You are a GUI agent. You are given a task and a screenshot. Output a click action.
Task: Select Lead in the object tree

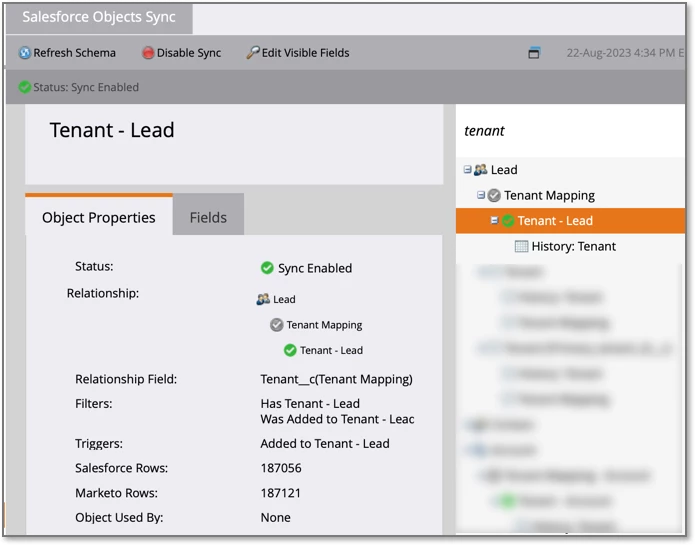504,170
